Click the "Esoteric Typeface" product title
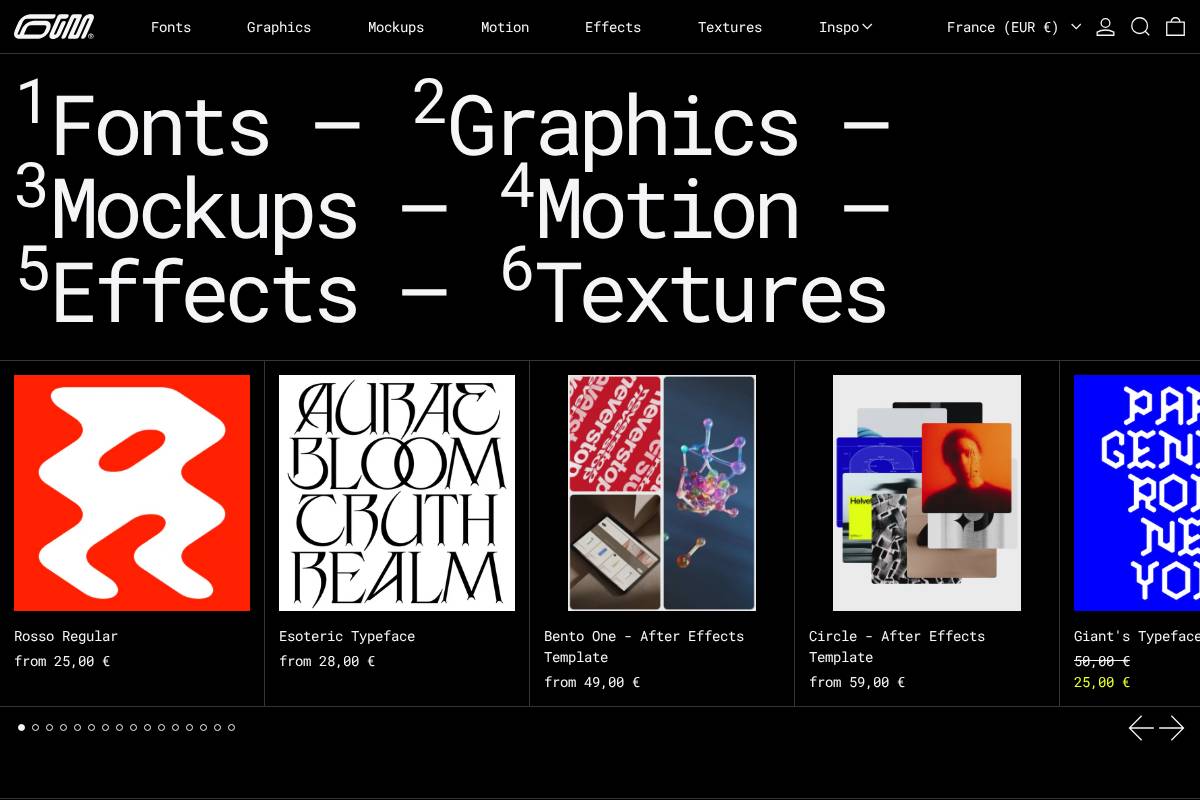The image size is (1200, 800). pyautogui.click(x=347, y=636)
